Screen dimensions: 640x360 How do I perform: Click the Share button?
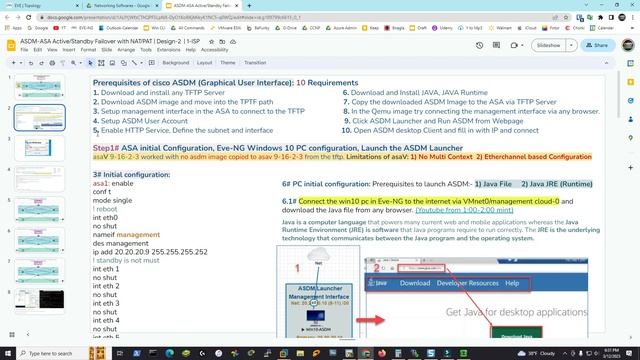click(x=598, y=45)
